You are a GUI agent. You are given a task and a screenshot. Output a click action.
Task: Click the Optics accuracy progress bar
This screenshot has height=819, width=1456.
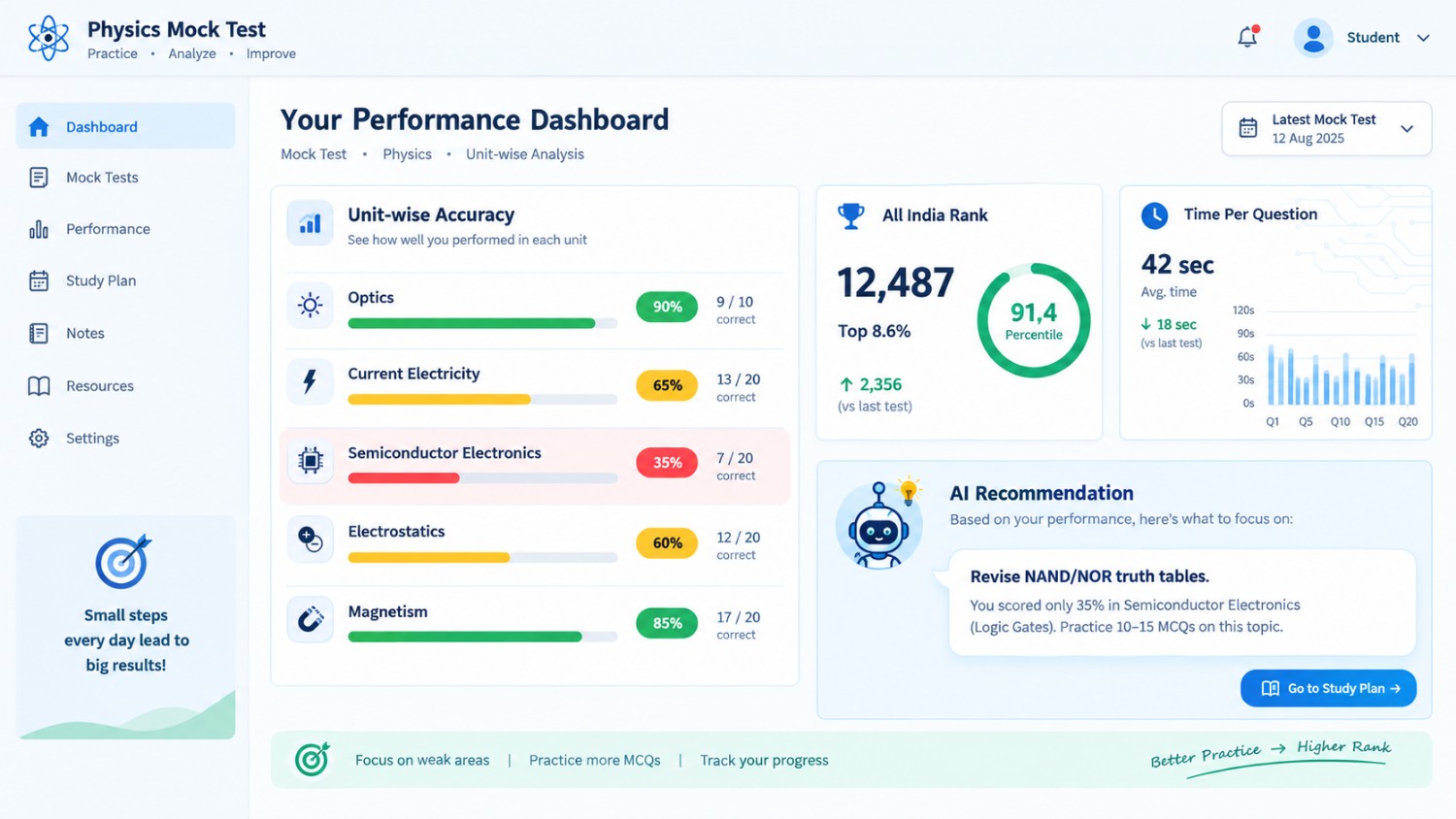(482, 323)
